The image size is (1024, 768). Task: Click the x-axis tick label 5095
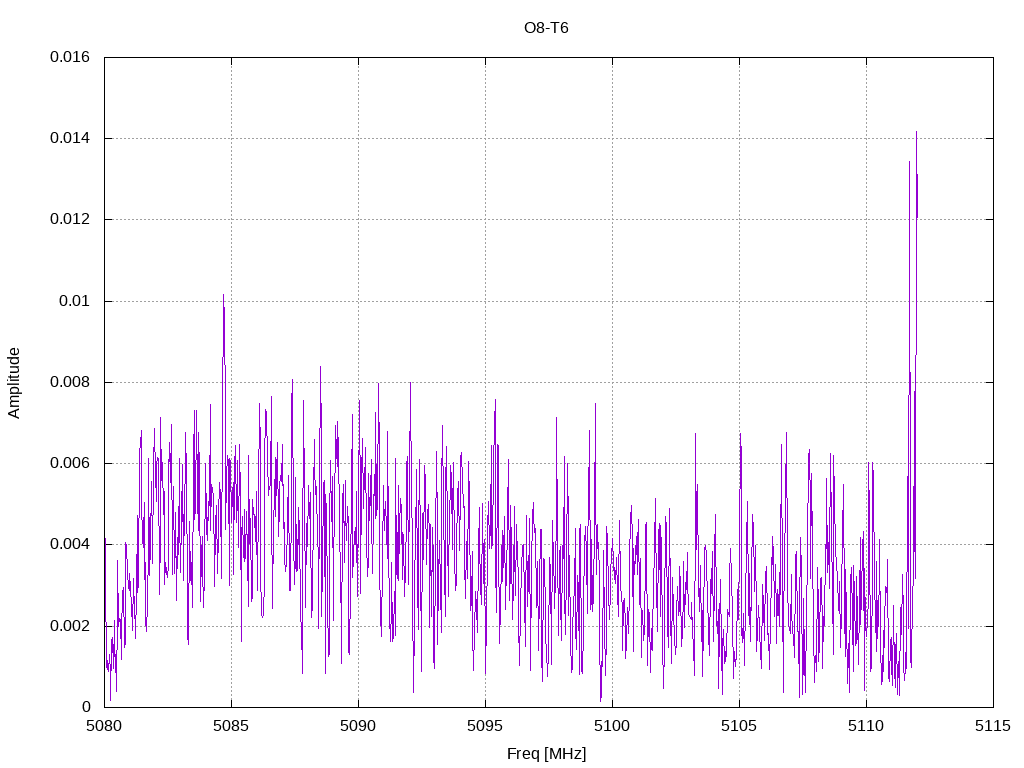(485, 726)
